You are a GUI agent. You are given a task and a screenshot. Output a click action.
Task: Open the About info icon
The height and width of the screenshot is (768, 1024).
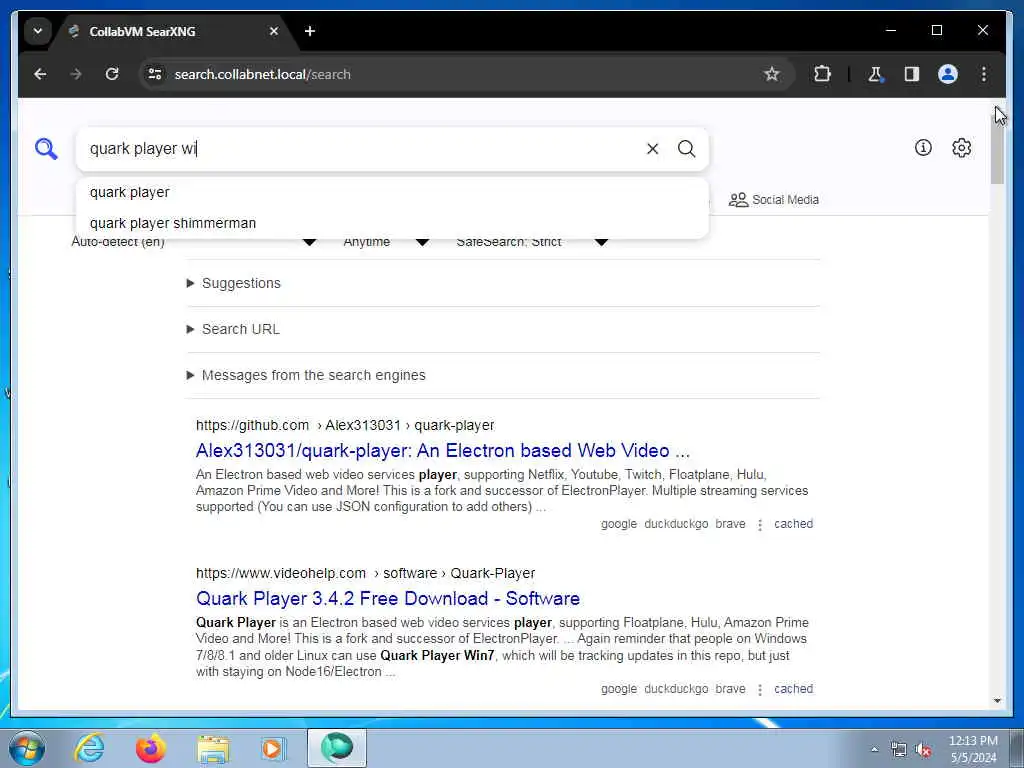coord(923,148)
